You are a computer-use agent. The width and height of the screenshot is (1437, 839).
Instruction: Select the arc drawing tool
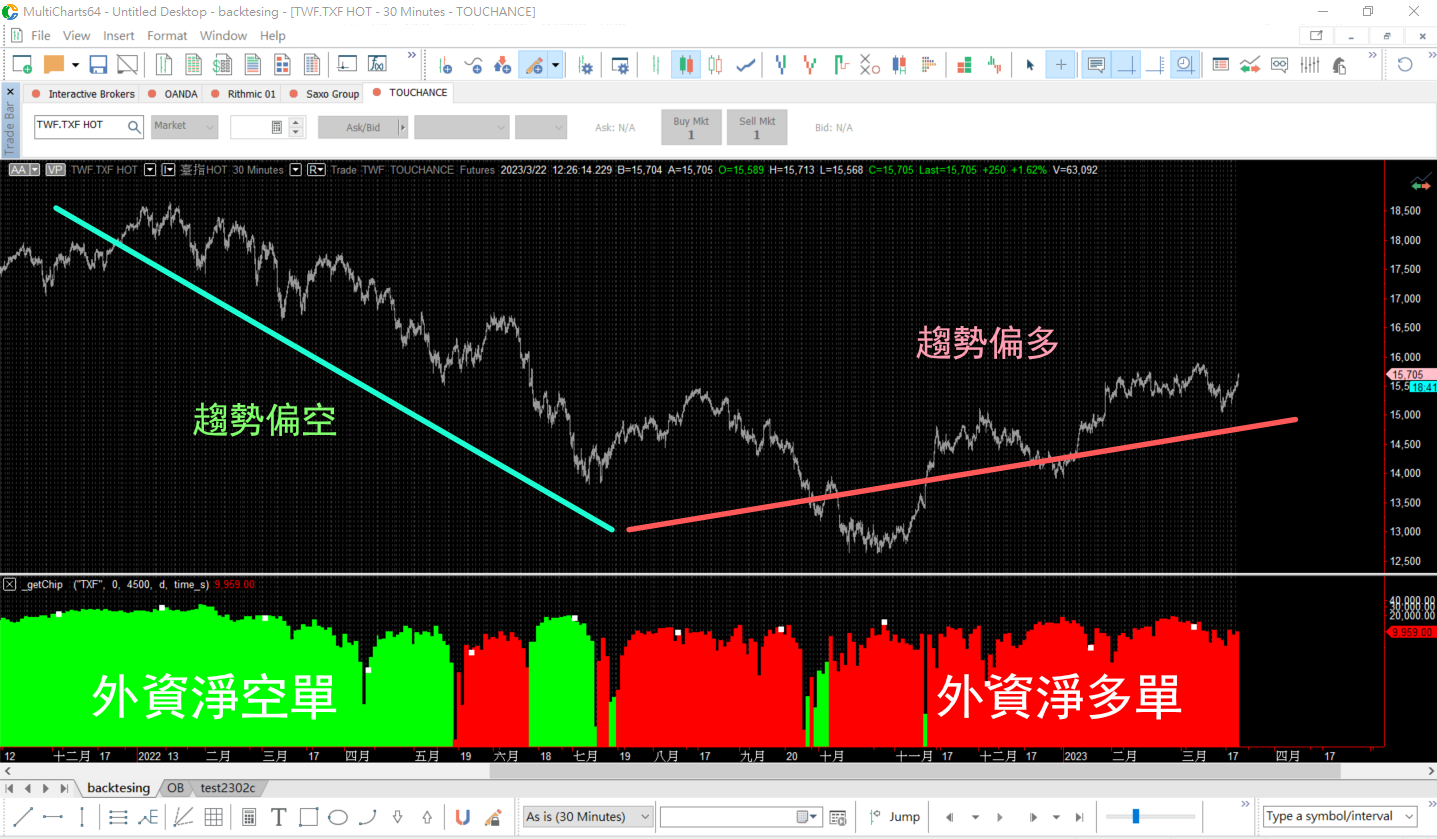coord(368,817)
